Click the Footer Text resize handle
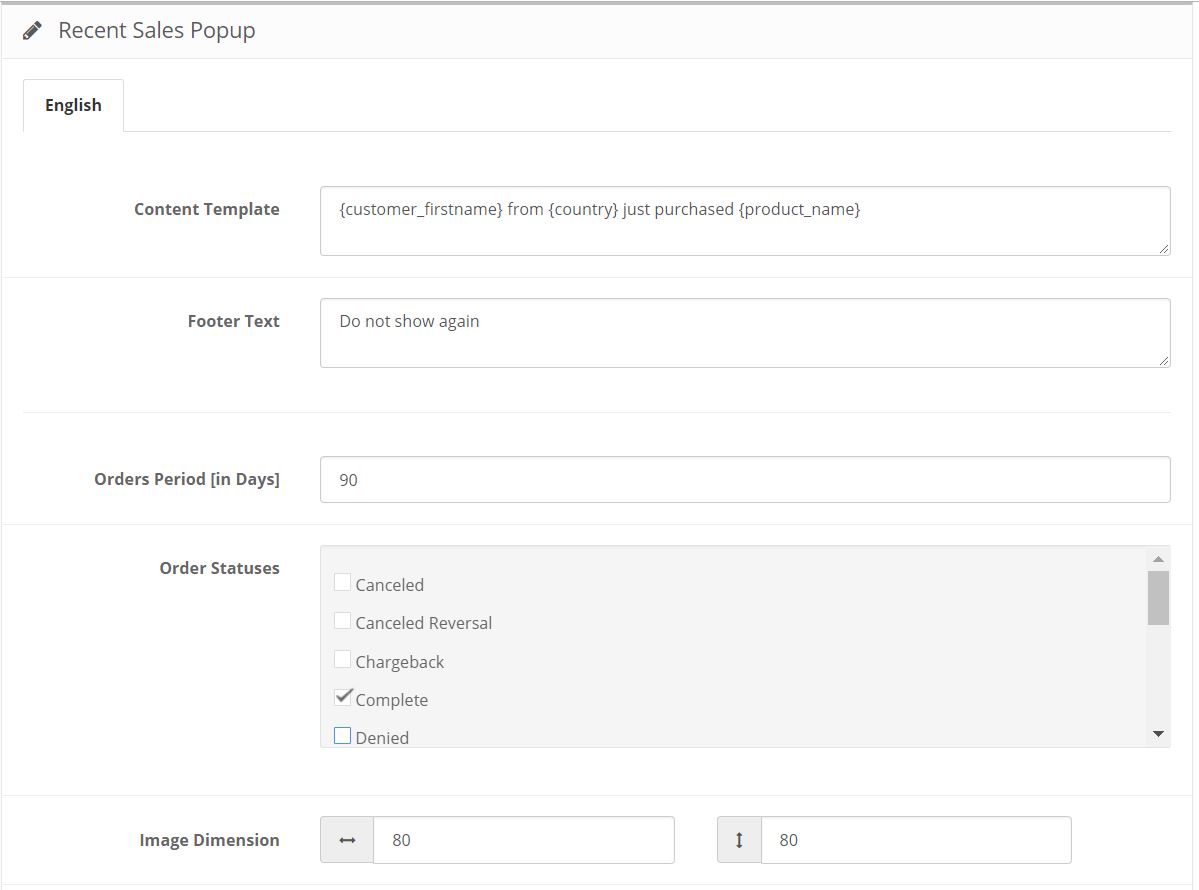1199x890 pixels. click(x=1164, y=360)
